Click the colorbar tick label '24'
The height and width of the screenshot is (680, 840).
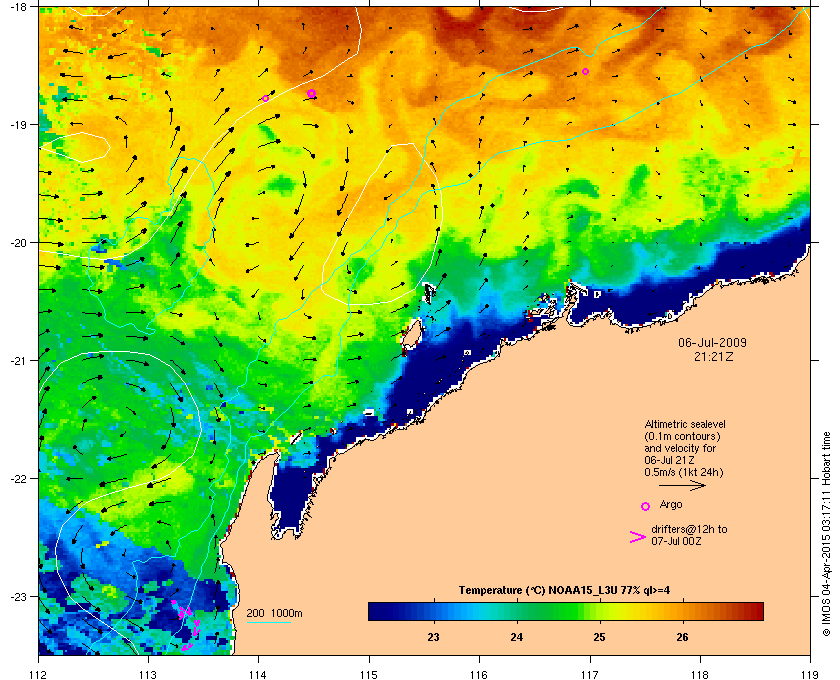(x=516, y=637)
